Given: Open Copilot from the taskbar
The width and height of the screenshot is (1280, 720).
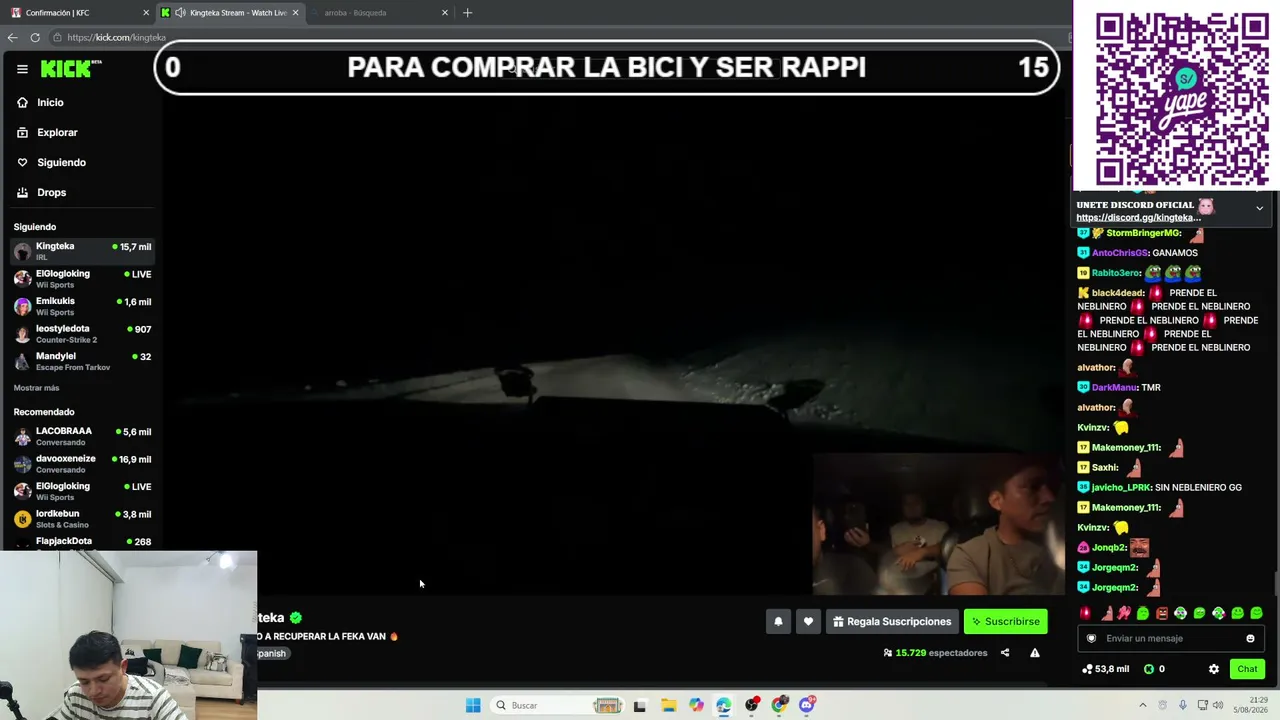Looking at the screenshot, I should point(696,705).
